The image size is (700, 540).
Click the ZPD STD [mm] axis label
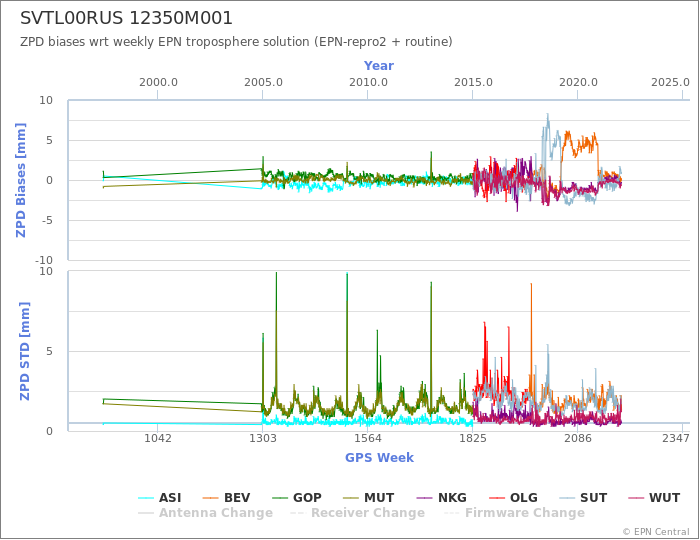pos(25,351)
